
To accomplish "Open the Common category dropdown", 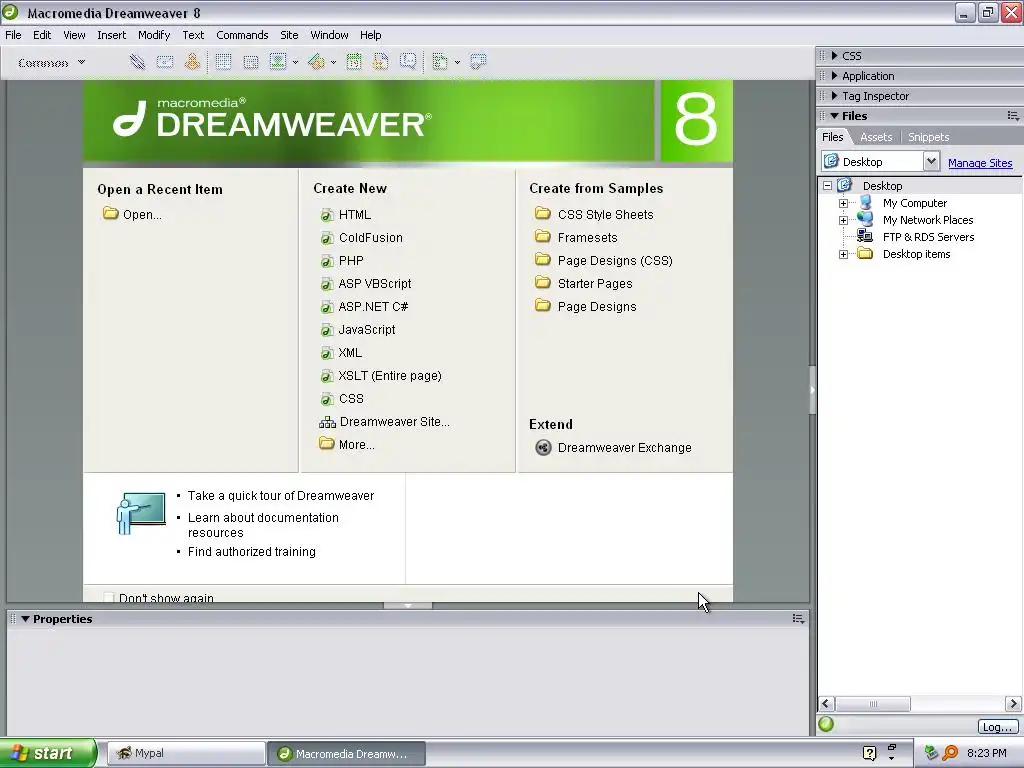I will pos(52,63).
